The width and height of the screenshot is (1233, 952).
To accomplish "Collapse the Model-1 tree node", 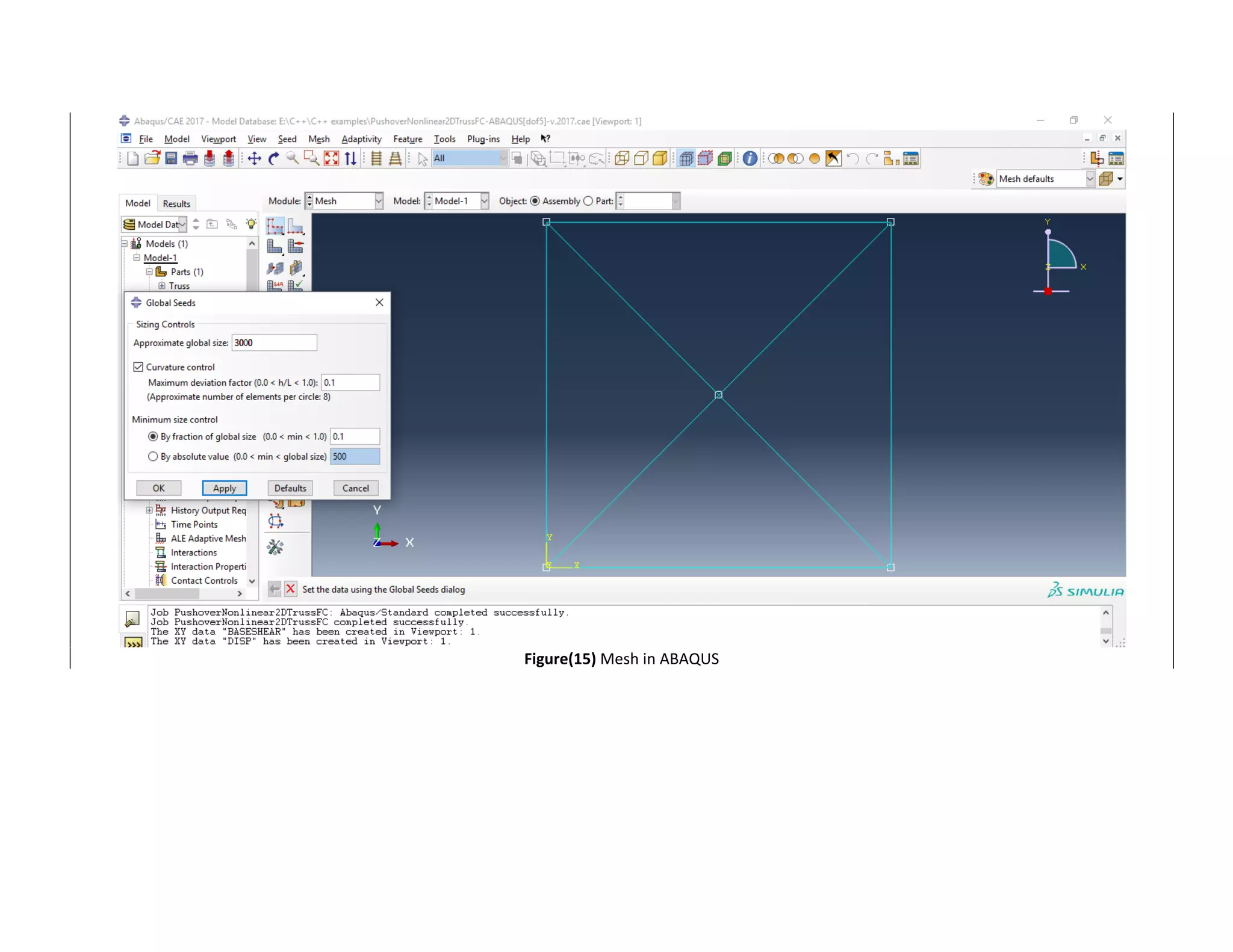I will (x=137, y=258).
